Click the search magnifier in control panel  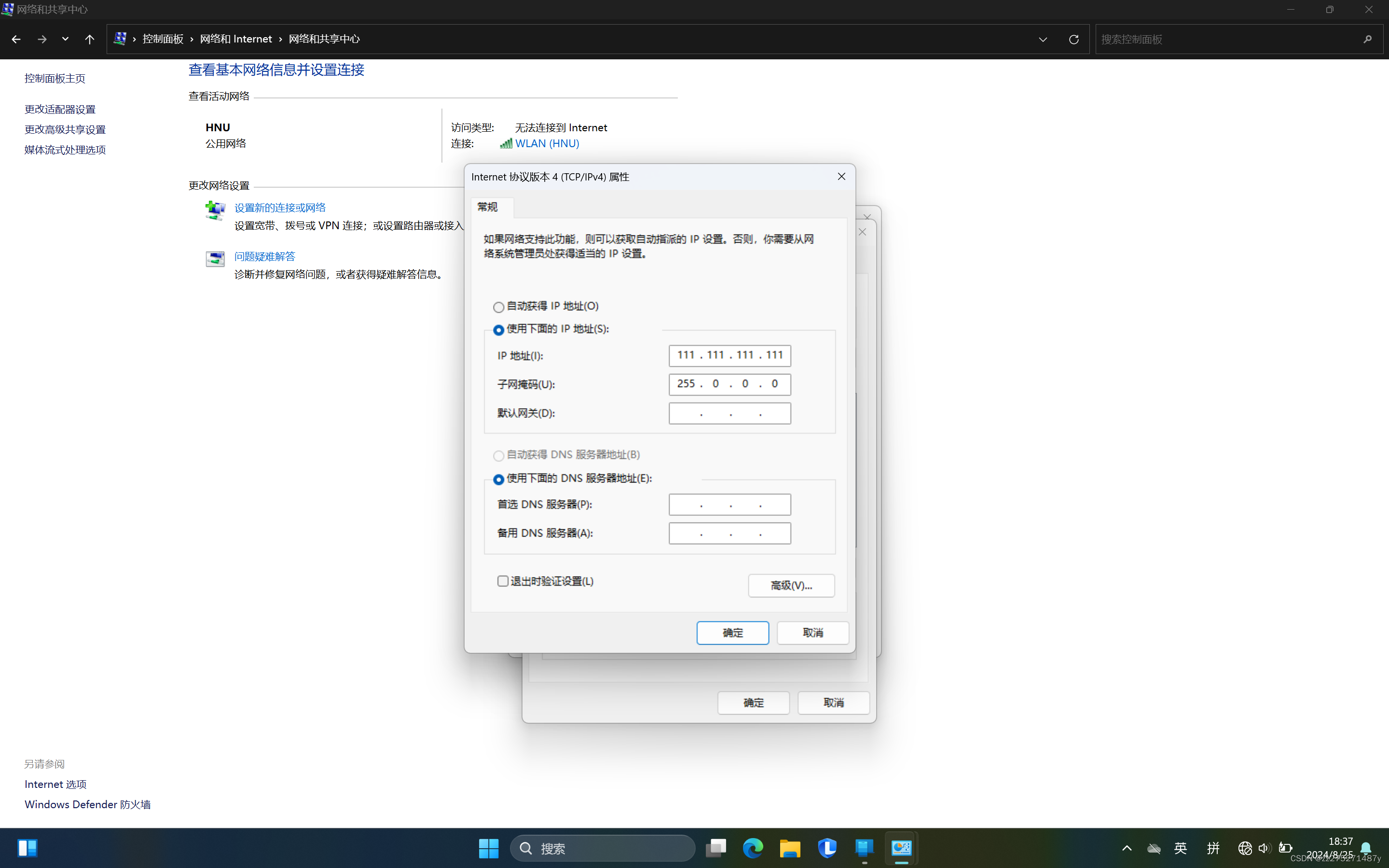point(1367,39)
